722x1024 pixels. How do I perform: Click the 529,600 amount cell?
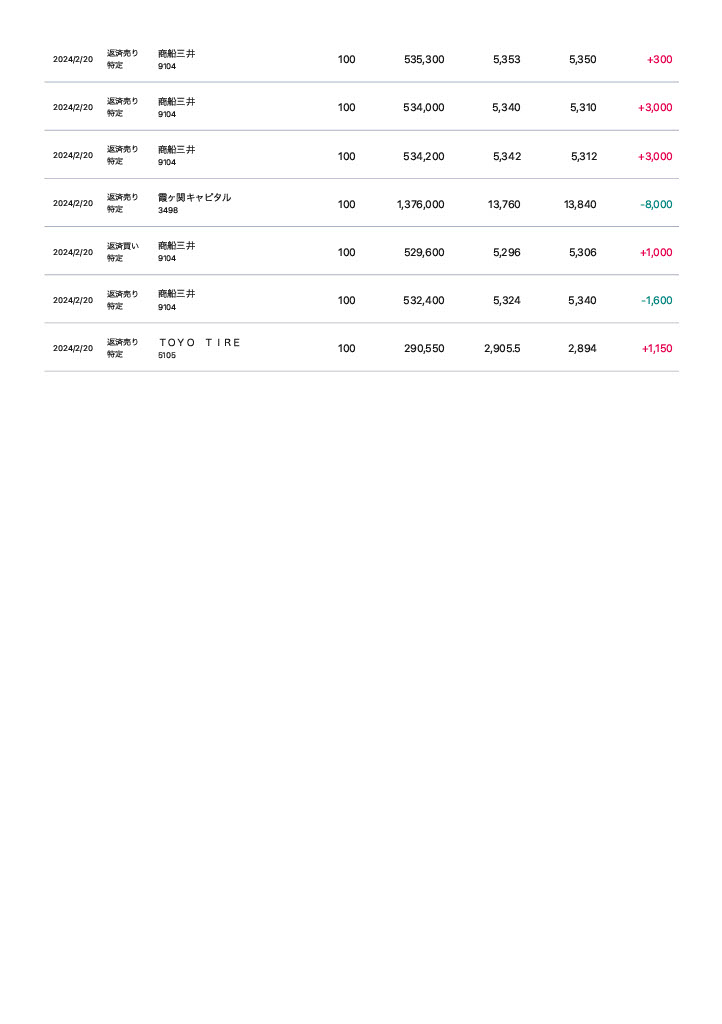[424, 252]
